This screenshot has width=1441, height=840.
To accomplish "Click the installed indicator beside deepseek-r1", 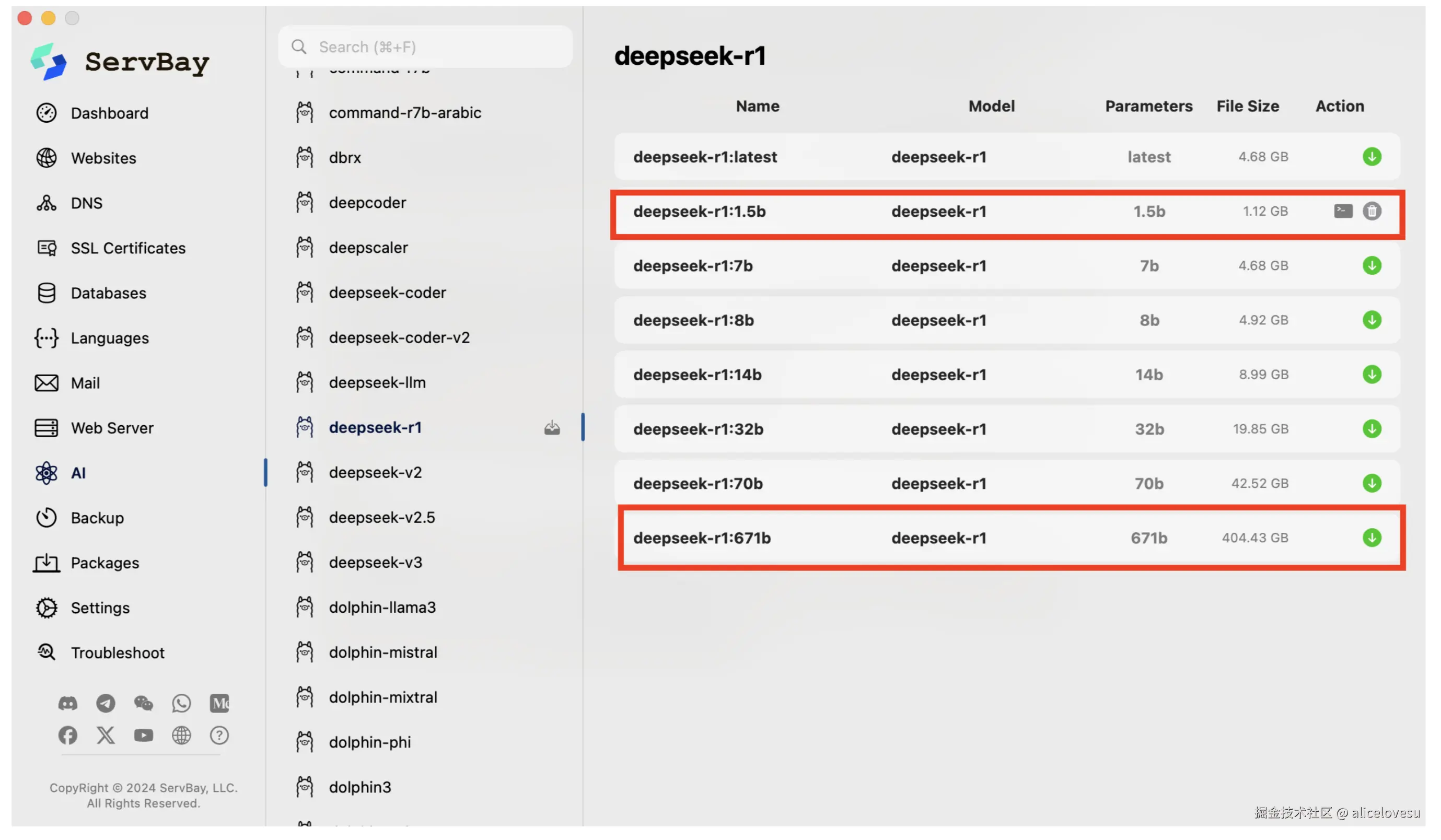I will click(552, 428).
